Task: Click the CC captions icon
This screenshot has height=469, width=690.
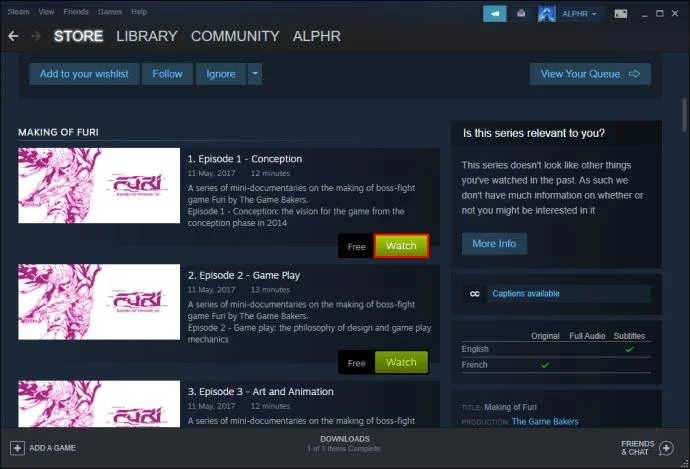Action: click(474, 294)
